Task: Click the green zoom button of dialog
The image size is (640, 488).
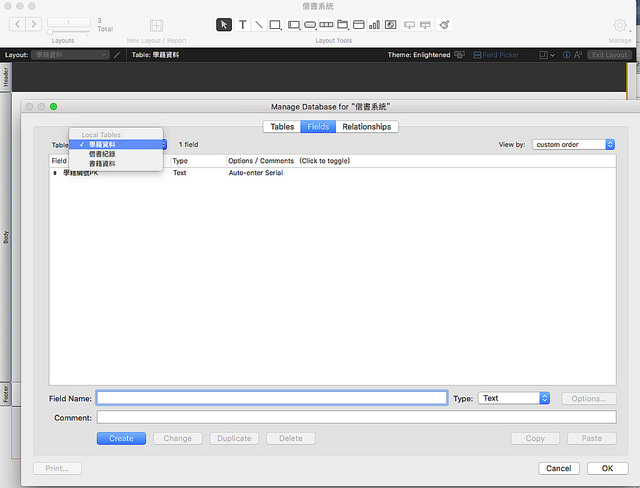Action: [53, 106]
